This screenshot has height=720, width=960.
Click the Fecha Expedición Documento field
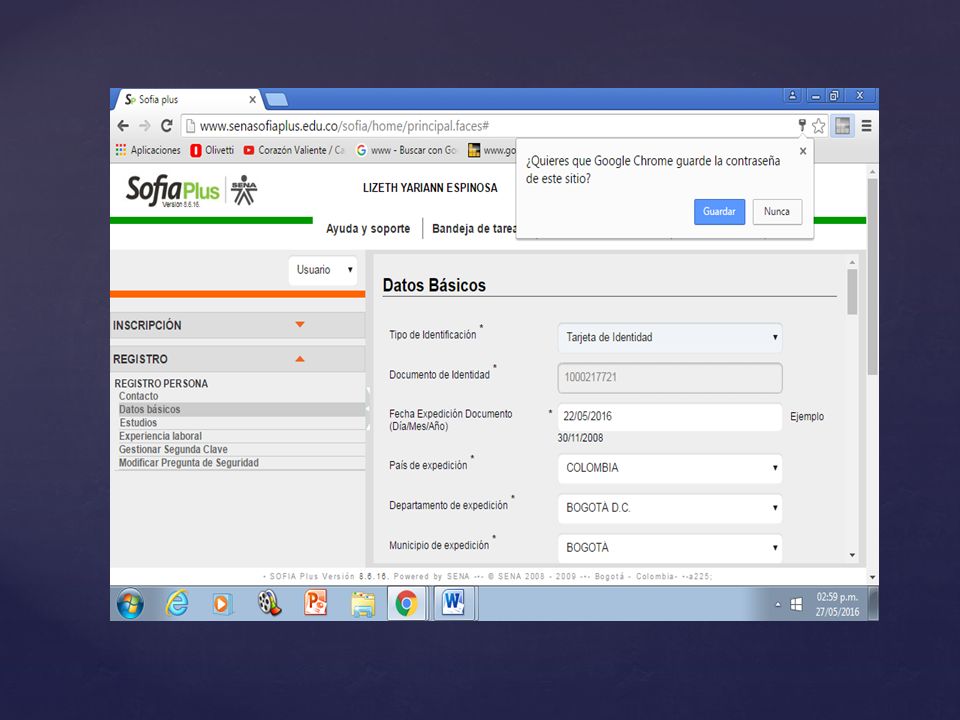[670, 417]
